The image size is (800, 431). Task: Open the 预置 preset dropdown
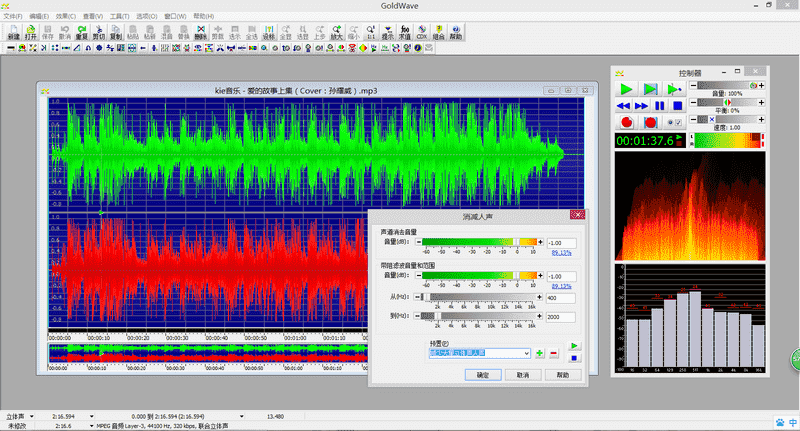pos(527,353)
